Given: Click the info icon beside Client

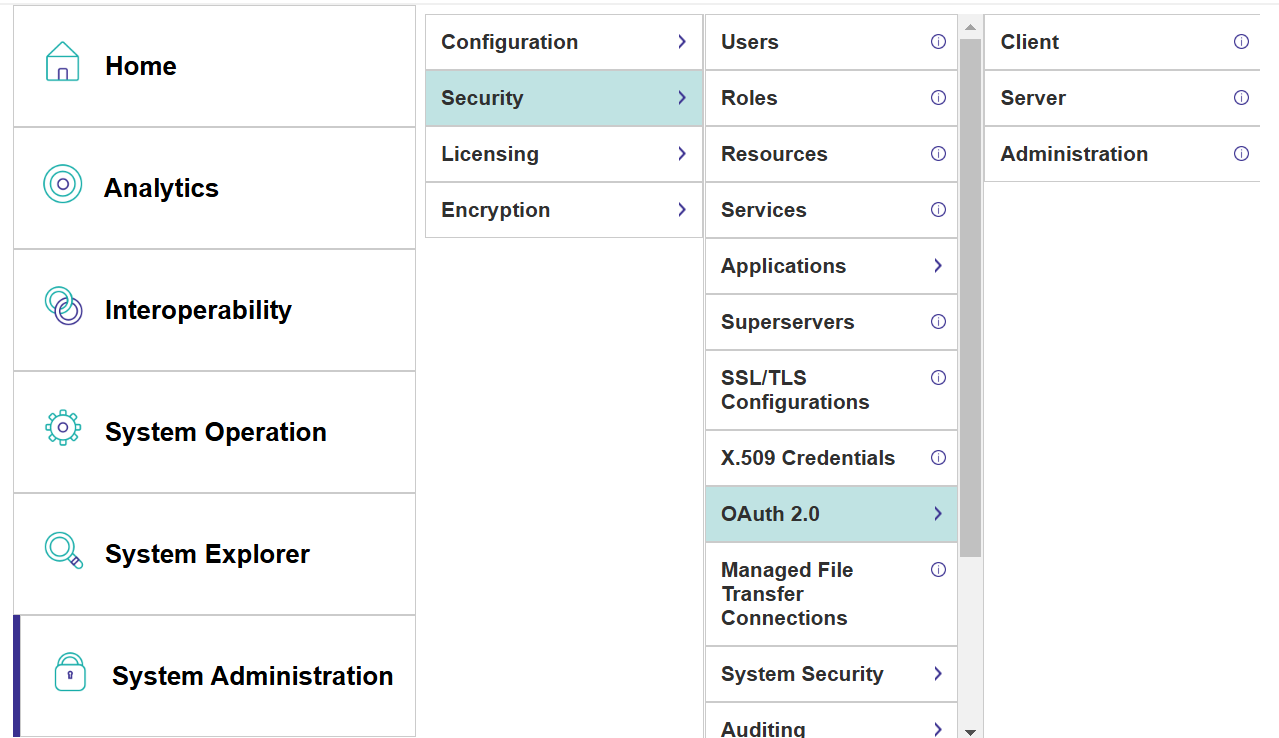Looking at the screenshot, I should click(1241, 42).
